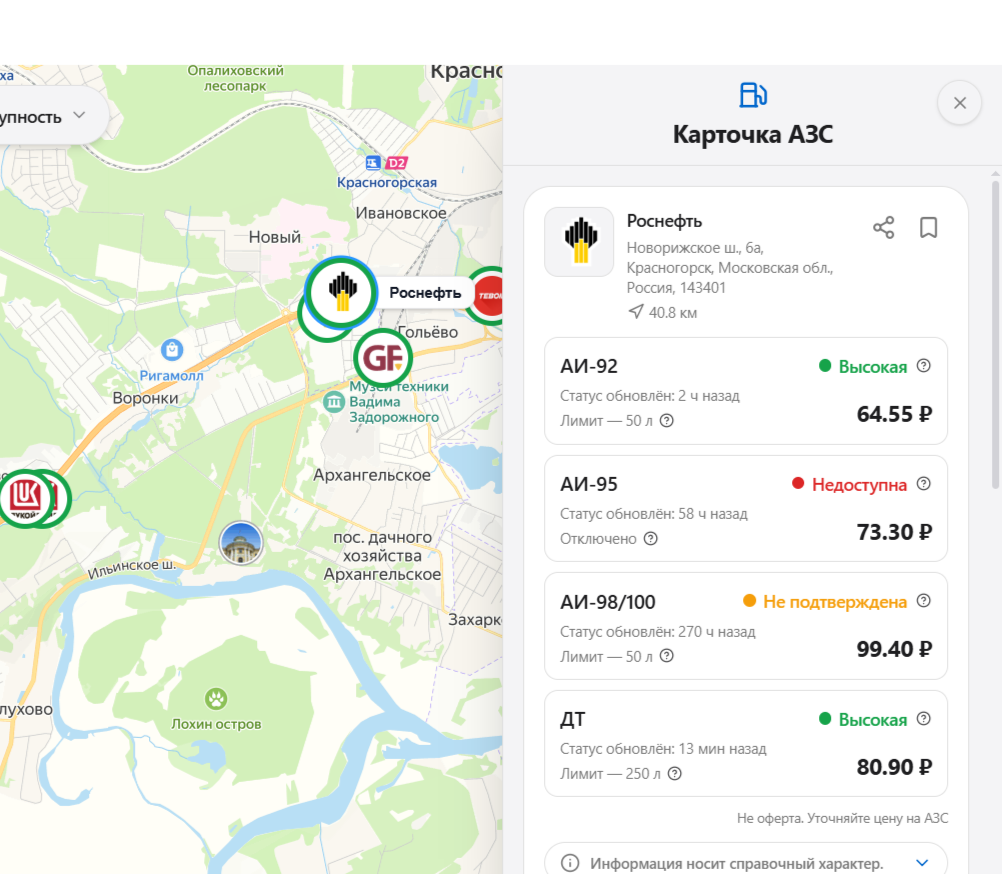Click the Лохин остров label
This screenshot has width=1002, height=874.
click(216, 724)
